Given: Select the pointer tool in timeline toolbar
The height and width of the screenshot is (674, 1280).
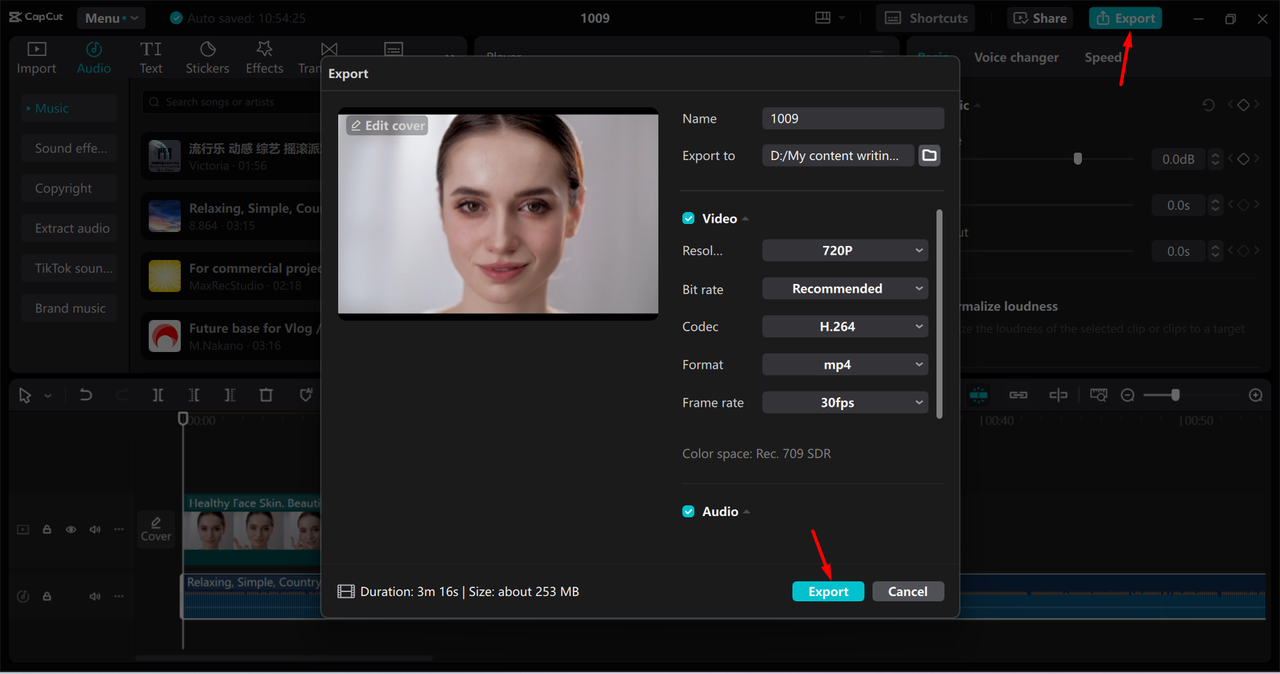Looking at the screenshot, I should (26, 395).
